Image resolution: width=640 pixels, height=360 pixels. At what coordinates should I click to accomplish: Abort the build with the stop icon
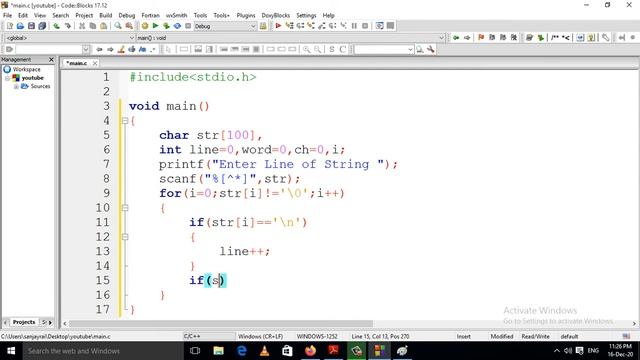click(188, 26)
